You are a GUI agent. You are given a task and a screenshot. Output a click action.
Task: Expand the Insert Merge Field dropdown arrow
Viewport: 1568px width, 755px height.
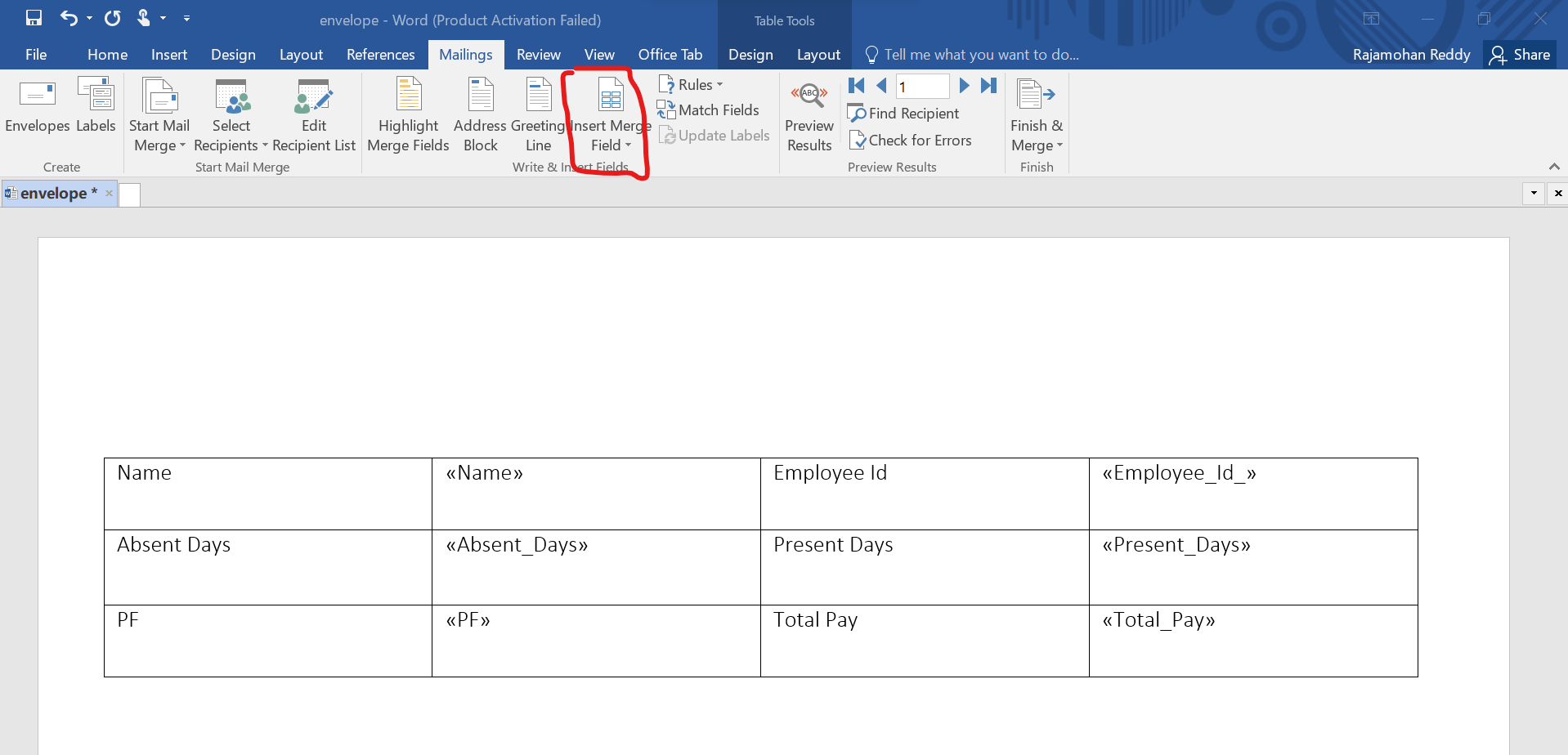tap(628, 145)
